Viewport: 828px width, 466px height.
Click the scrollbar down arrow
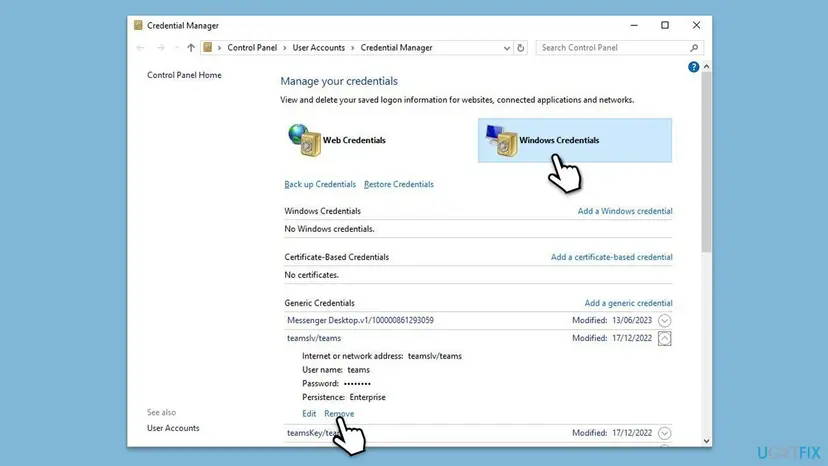[x=707, y=441]
